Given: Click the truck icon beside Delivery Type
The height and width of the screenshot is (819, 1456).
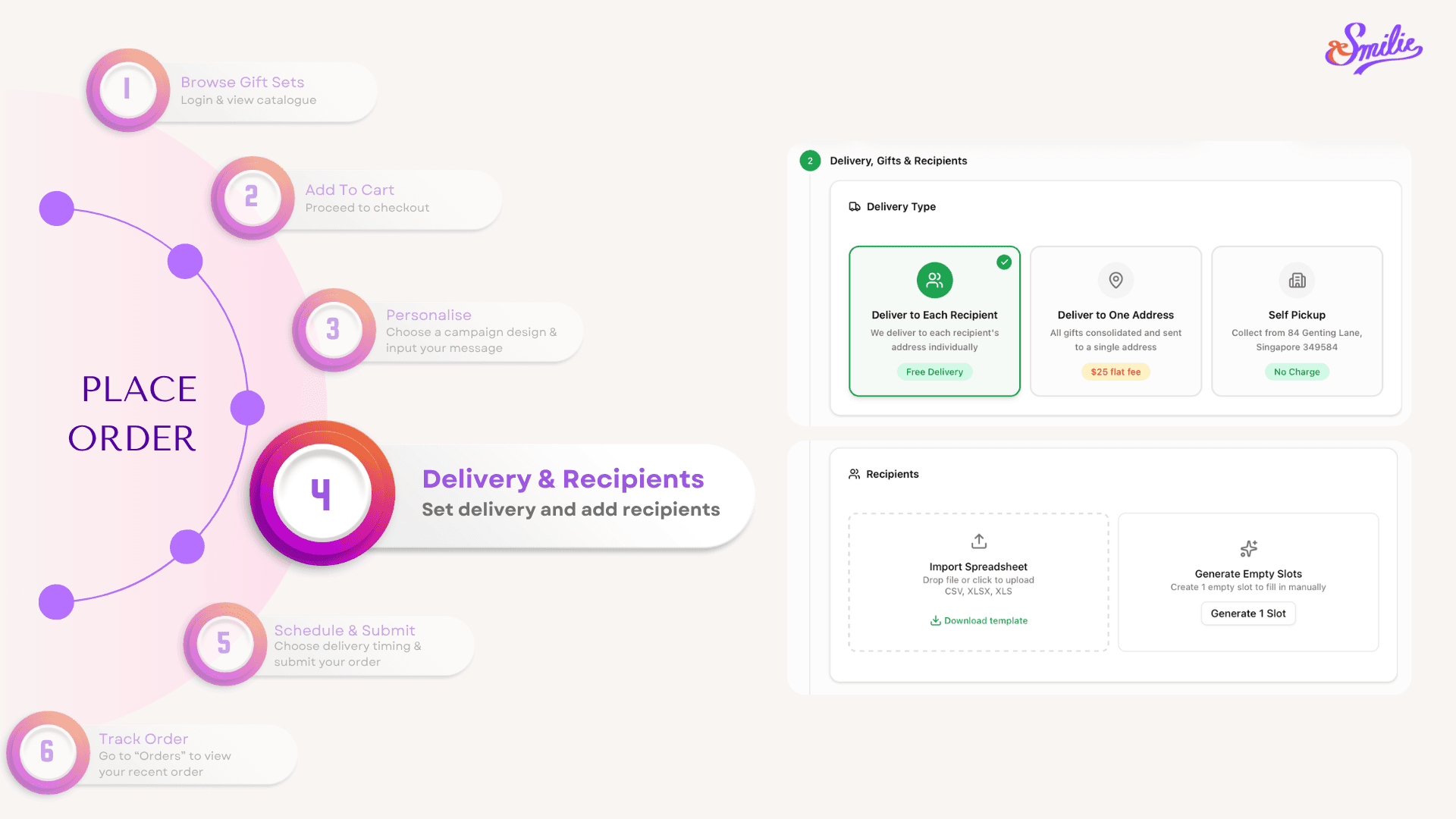Looking at the screenshot, I should point(855,206).
